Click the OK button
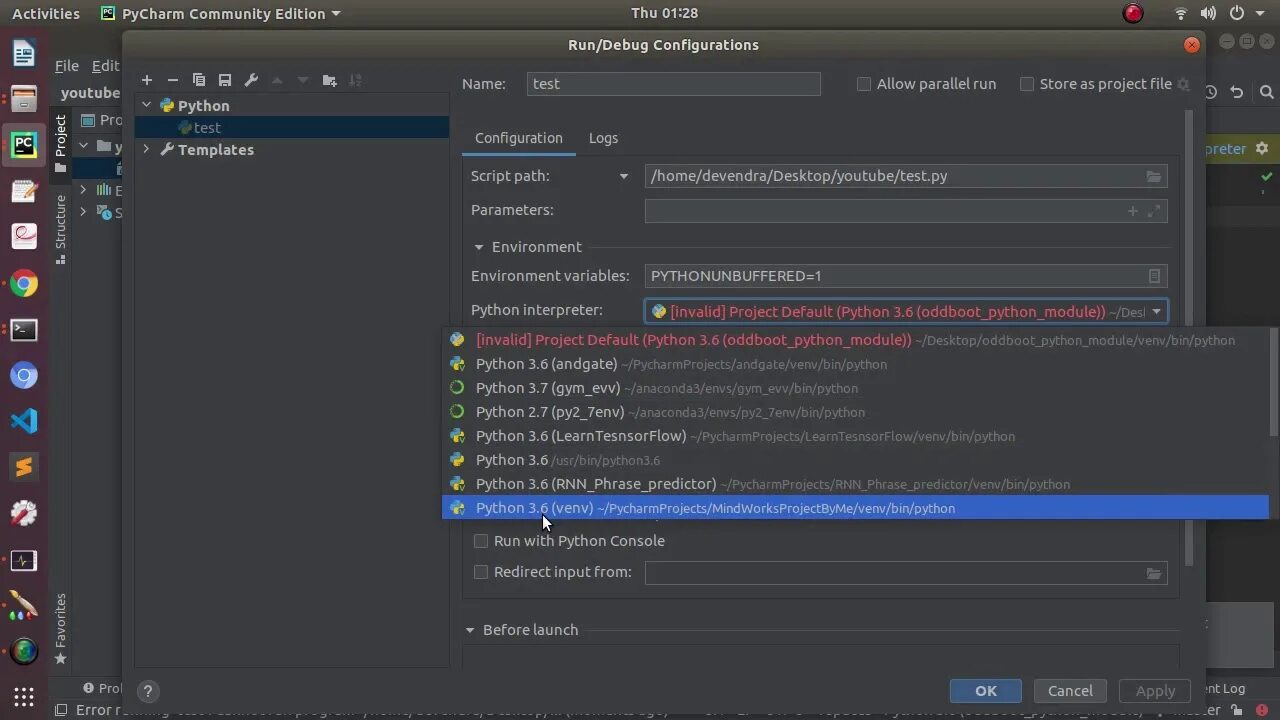The width and height of the screenshot is (1280, 720). click(x=986, y=691)
